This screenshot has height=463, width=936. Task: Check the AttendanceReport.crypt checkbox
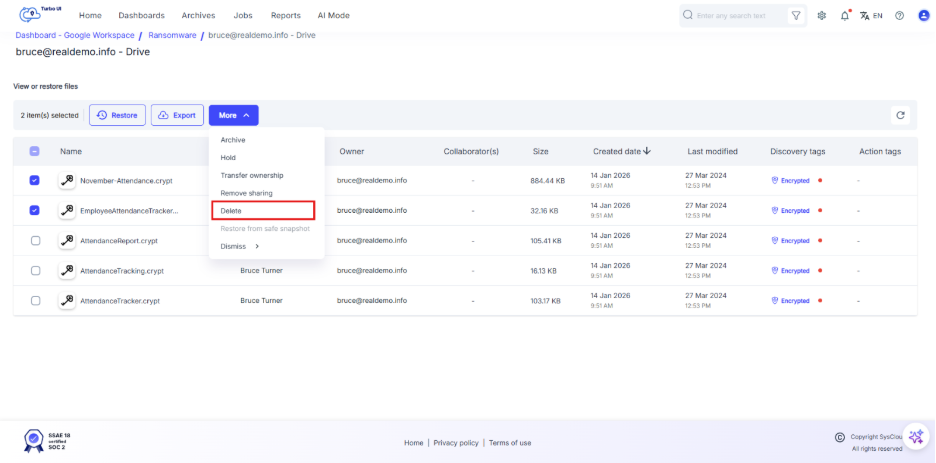tap(35, 241)
